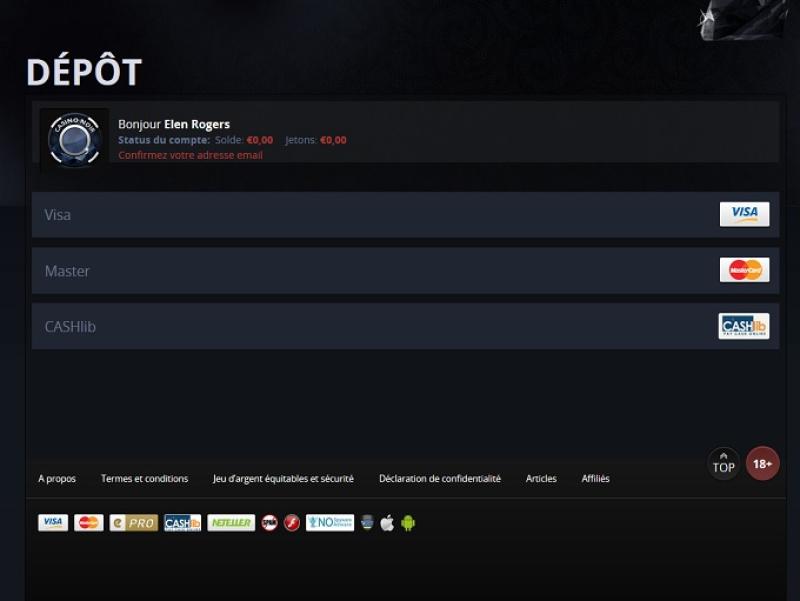The image size is (800, 601).
Task: Click the footer Neteller payment icon
Action: click(231, 523)
